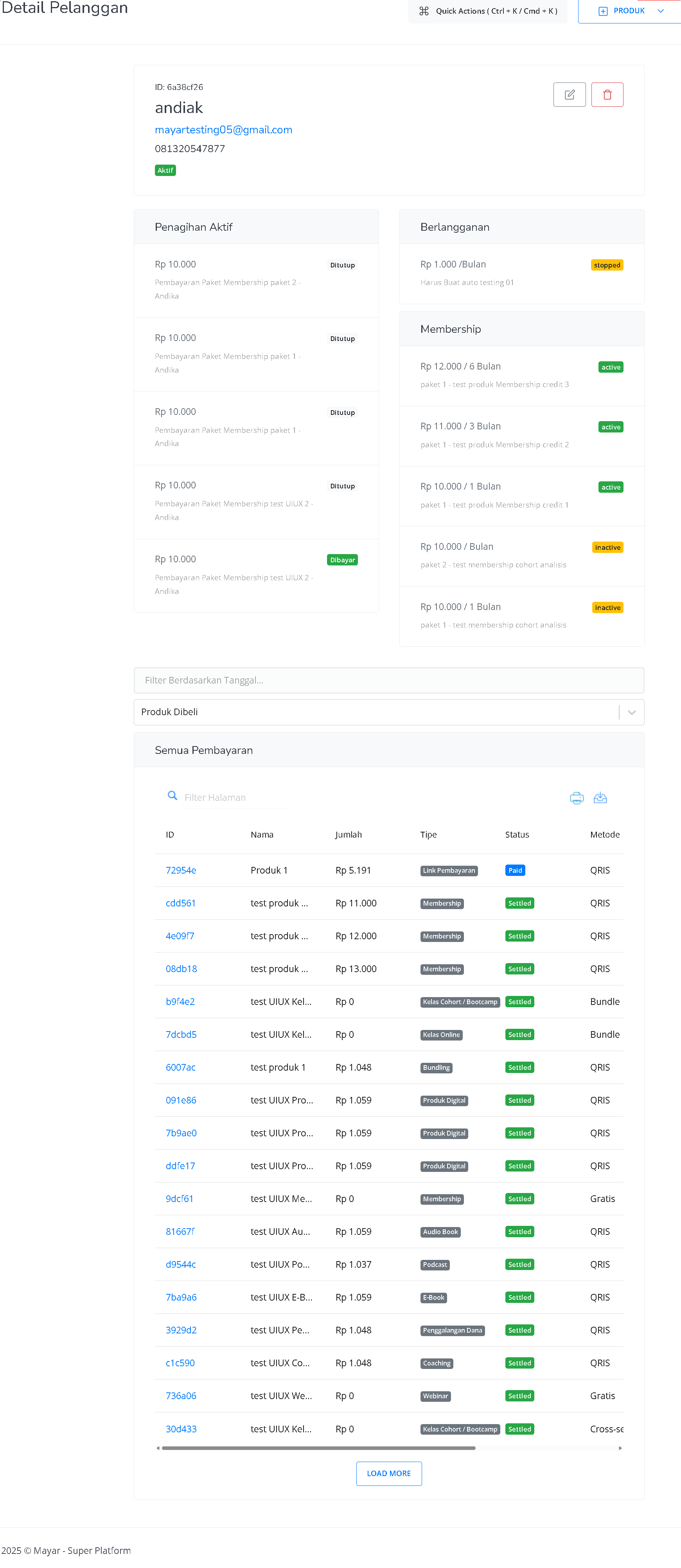Select billing Membership paket 2 - Andika
Screen dimensions: 681x1568
(x=256, y=281)
